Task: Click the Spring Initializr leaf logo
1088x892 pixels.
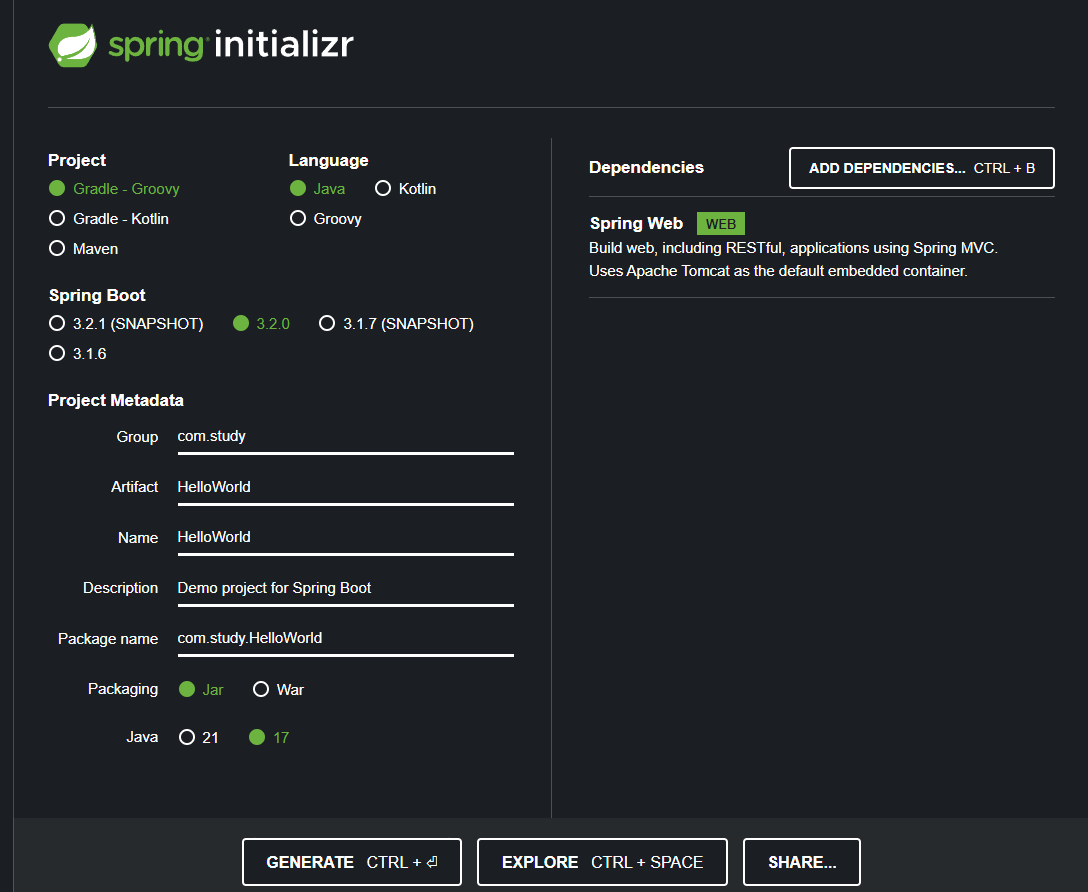Action: tap(73, 45)
